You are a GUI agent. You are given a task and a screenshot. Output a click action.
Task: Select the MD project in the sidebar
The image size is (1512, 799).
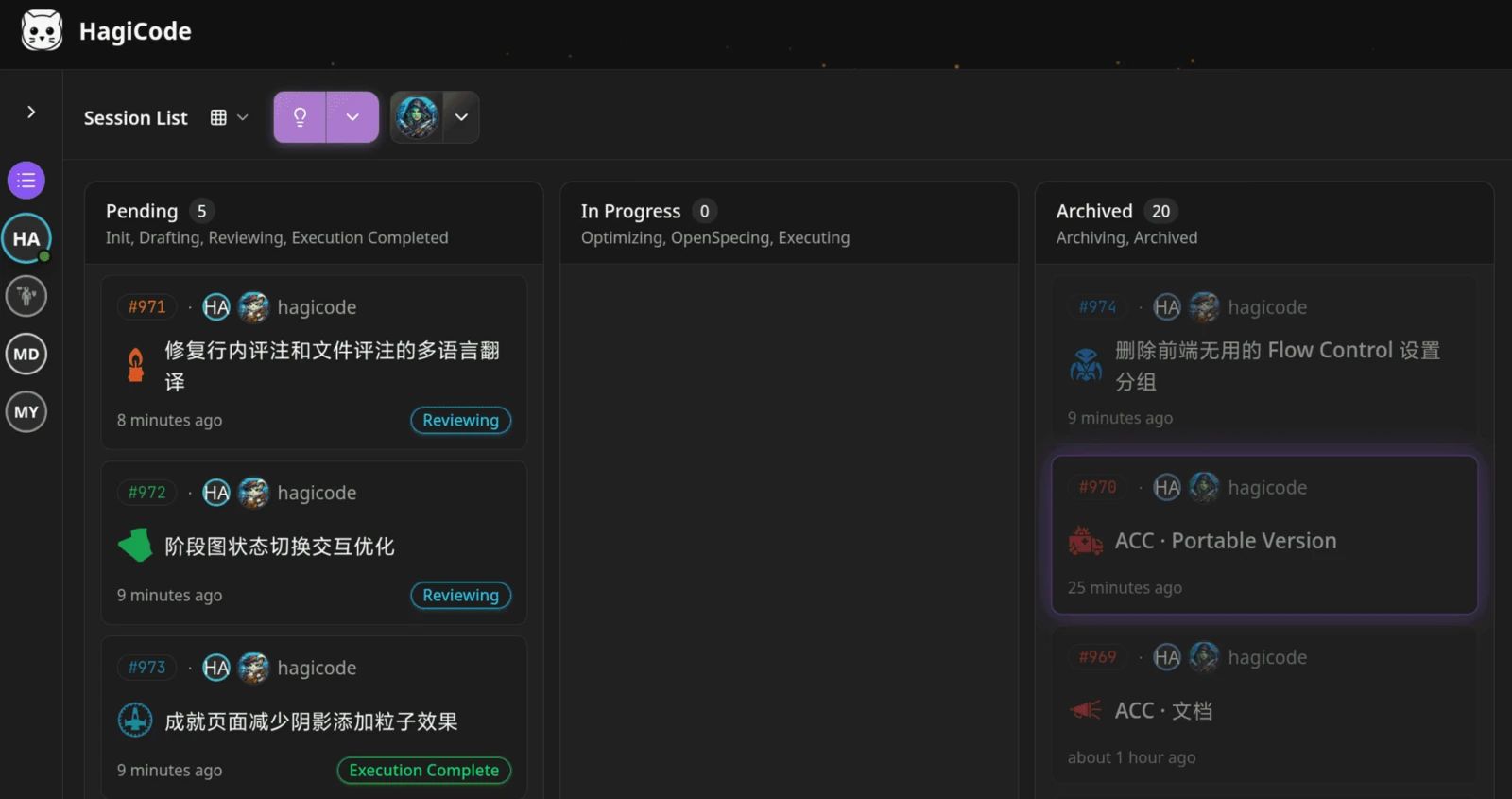click(26, 355)
